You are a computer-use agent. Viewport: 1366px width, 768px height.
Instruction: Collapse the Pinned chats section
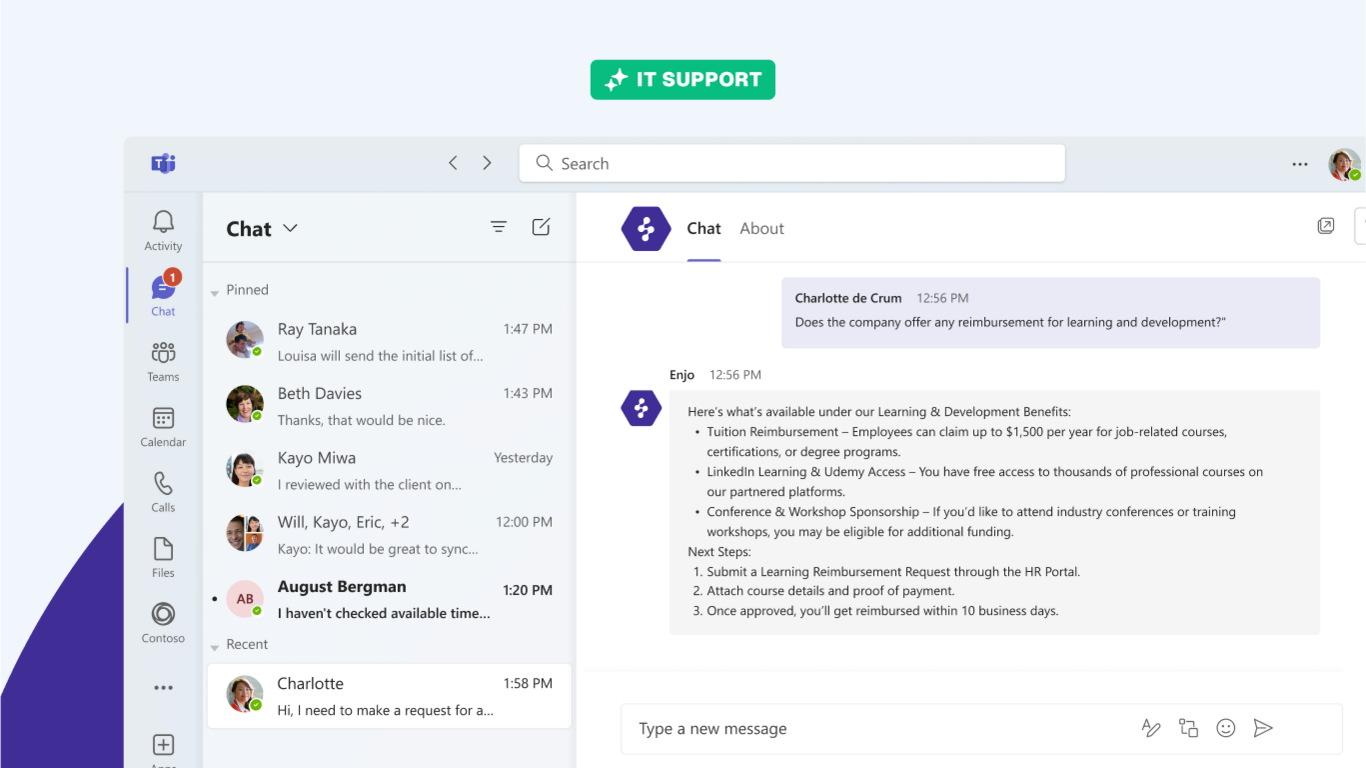click(215, 293)
